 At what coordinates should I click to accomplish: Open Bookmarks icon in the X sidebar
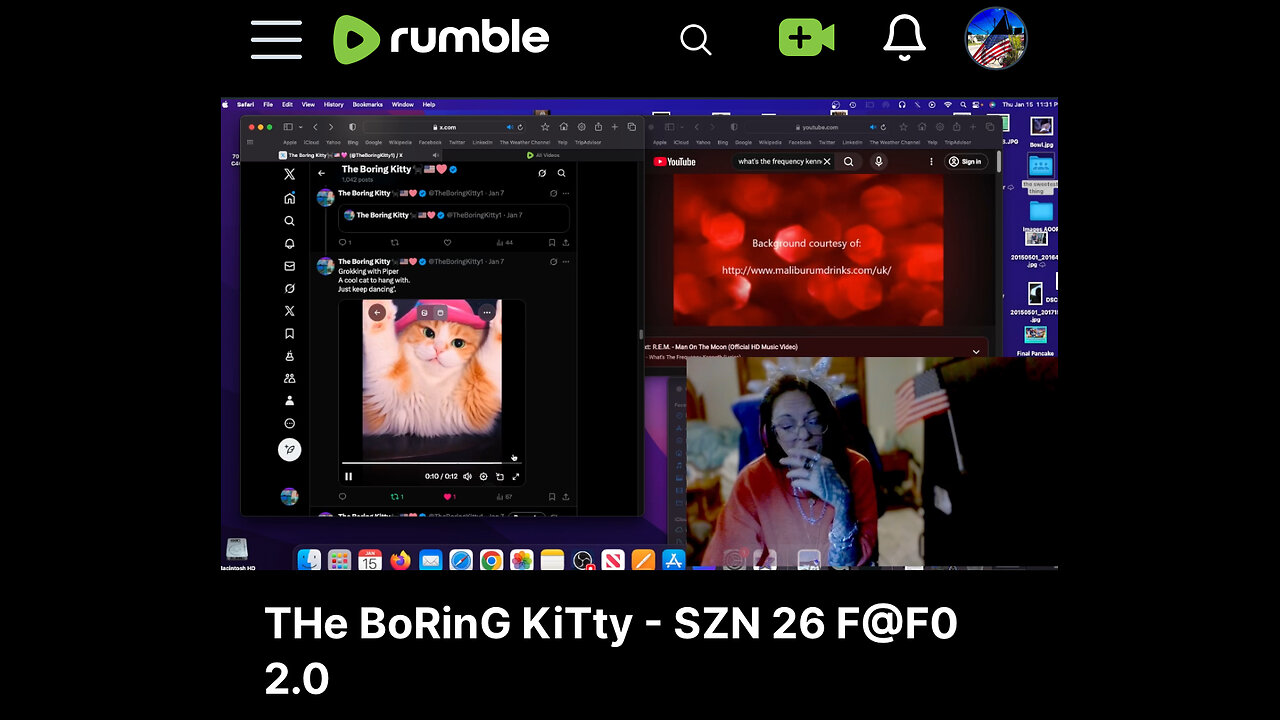click(x=289, y=333)
